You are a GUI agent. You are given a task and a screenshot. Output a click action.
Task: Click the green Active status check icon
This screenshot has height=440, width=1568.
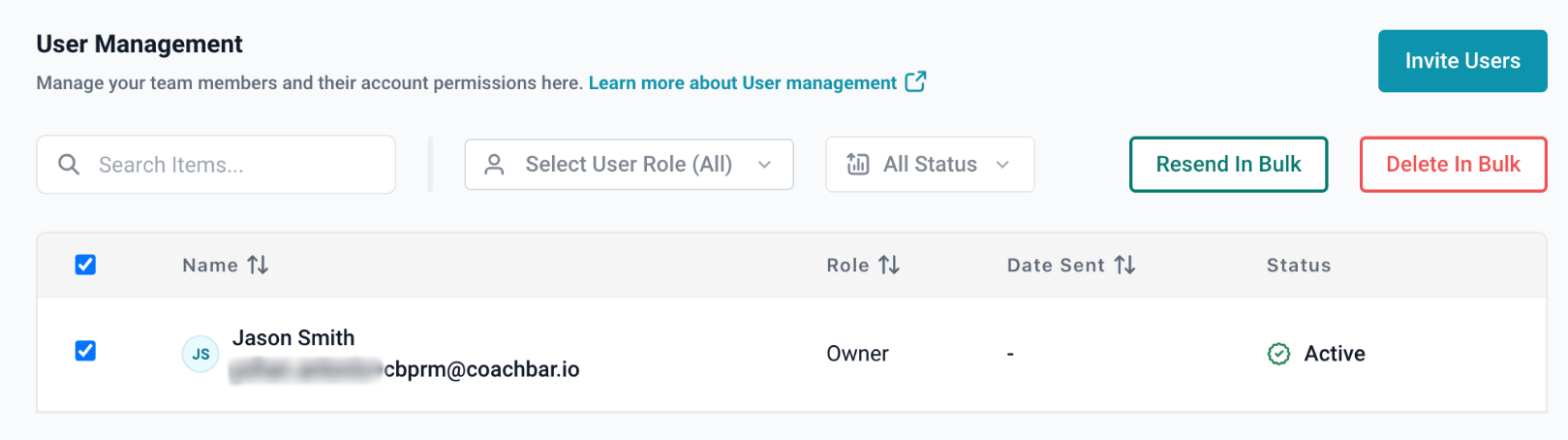(x=1278, y=354)
